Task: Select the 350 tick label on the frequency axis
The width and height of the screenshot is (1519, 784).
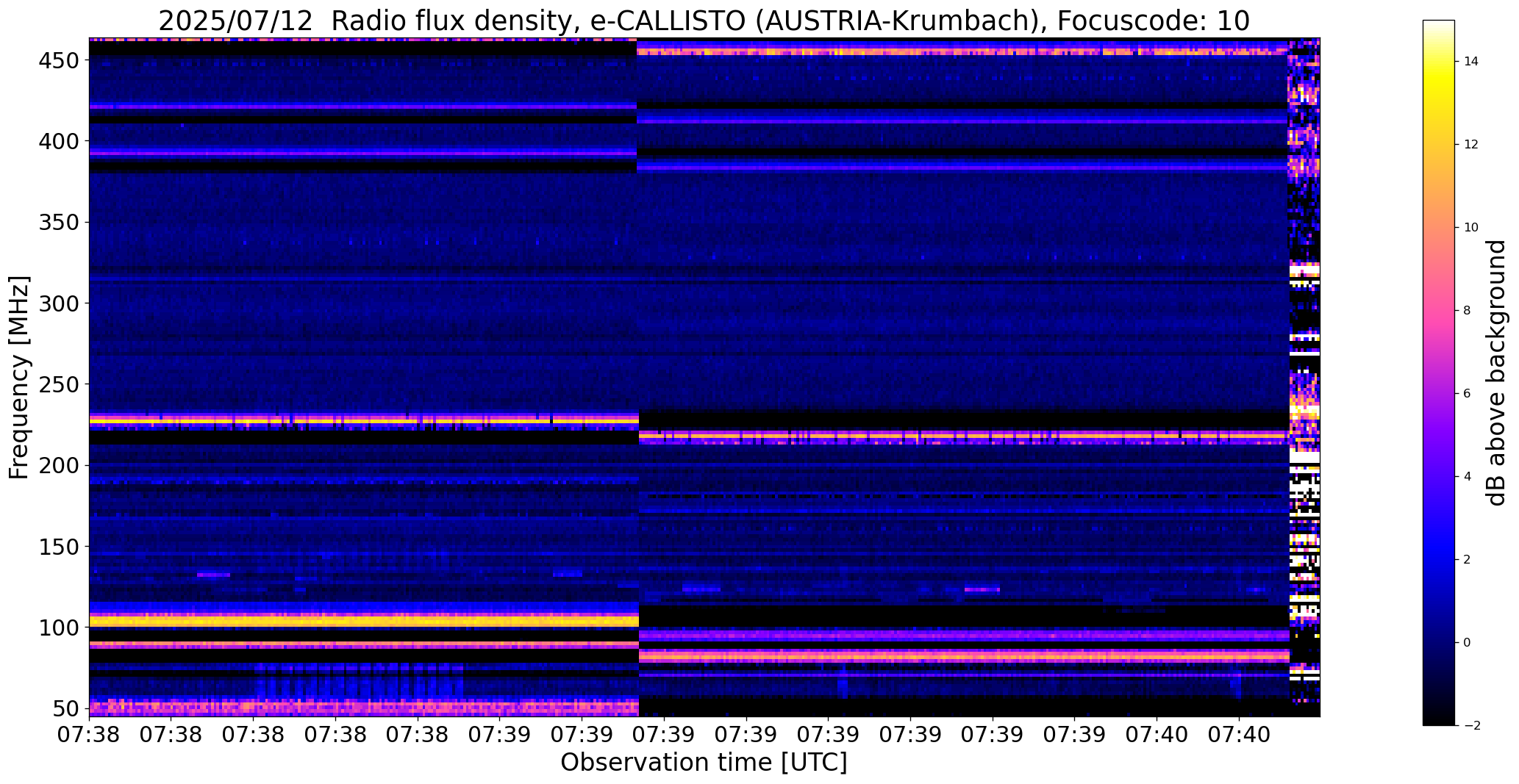Action: 59,222
